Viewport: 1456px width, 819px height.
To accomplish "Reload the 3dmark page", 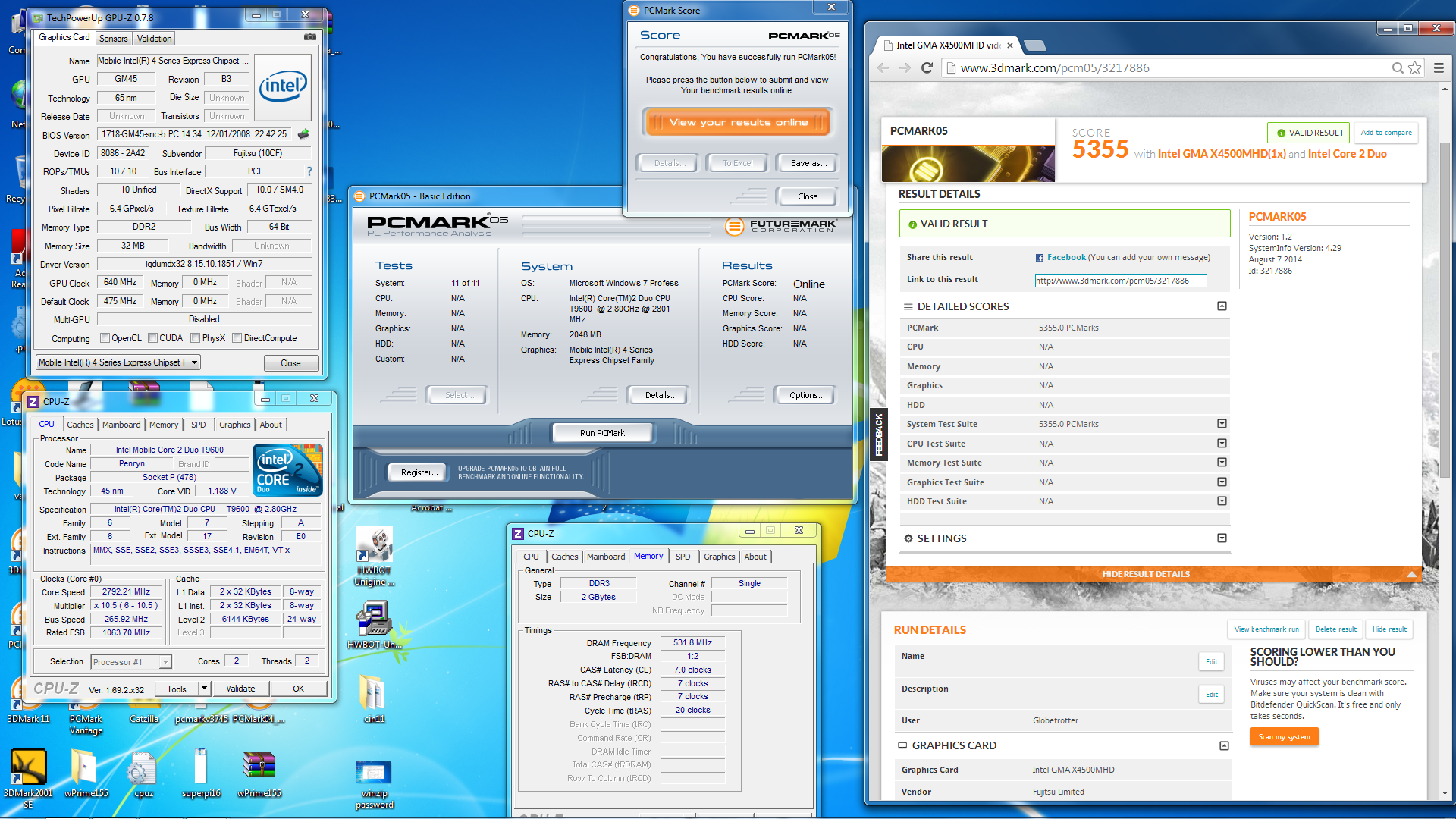I will tap(927, 67).
